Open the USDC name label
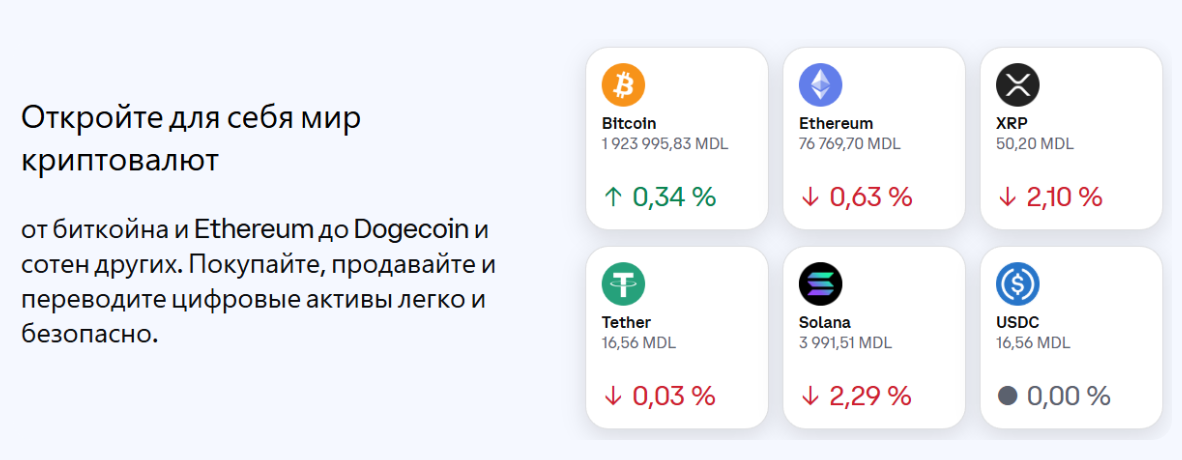The height and width of the screenshot is (460, 1182). pyautogui.click(x=1016, y=323)
